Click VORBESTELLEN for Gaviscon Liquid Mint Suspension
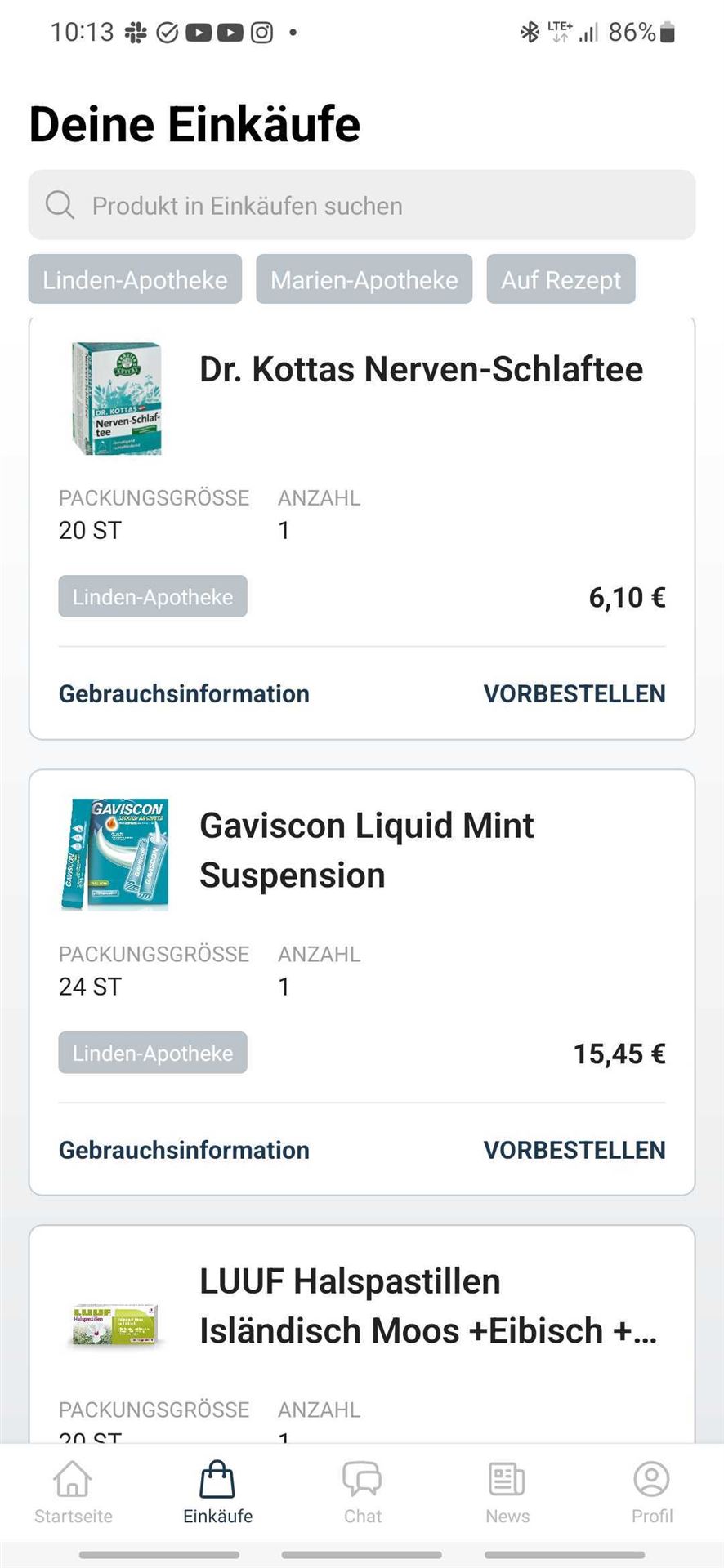 pos(574,1150)
